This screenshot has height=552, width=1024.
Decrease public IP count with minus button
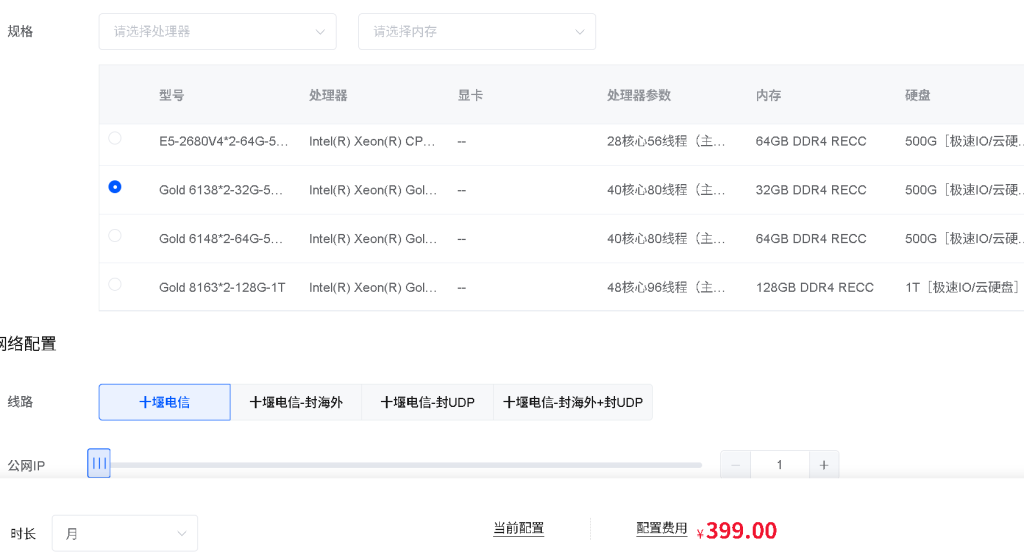(735, 465)
